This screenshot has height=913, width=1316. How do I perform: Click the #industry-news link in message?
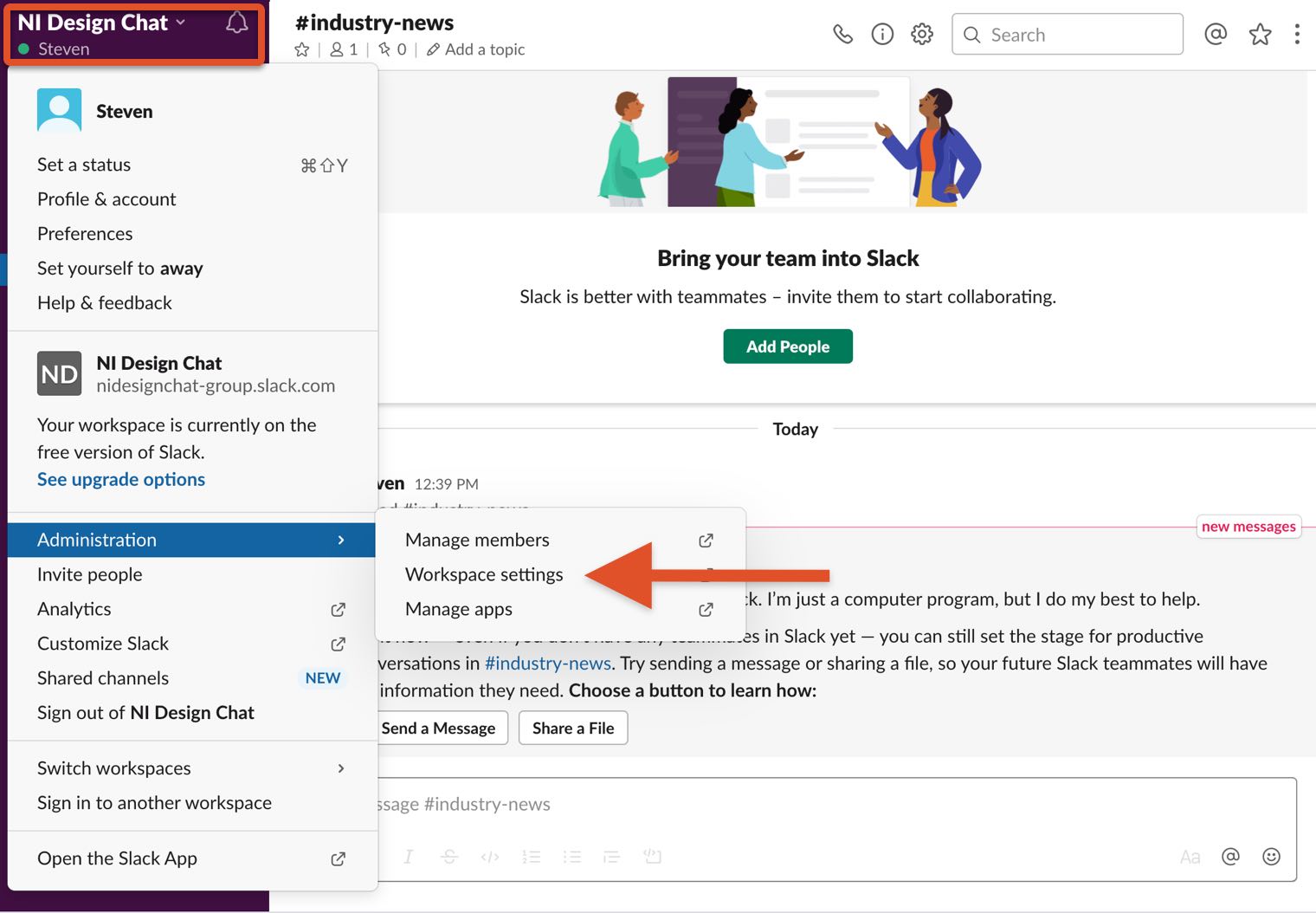coord(548,664)
